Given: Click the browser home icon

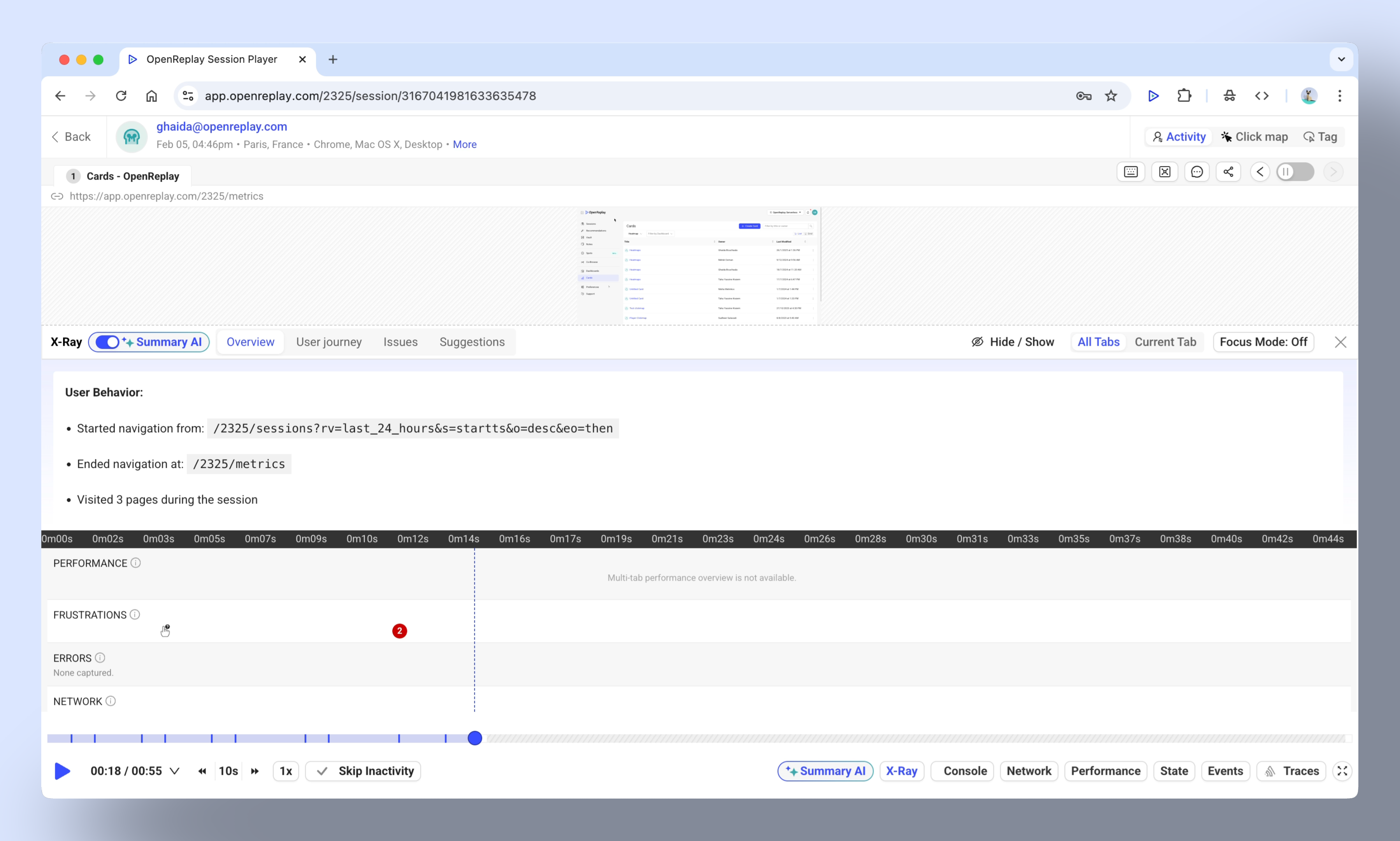Looking at the screenshot, I should [x=151, y=96].
